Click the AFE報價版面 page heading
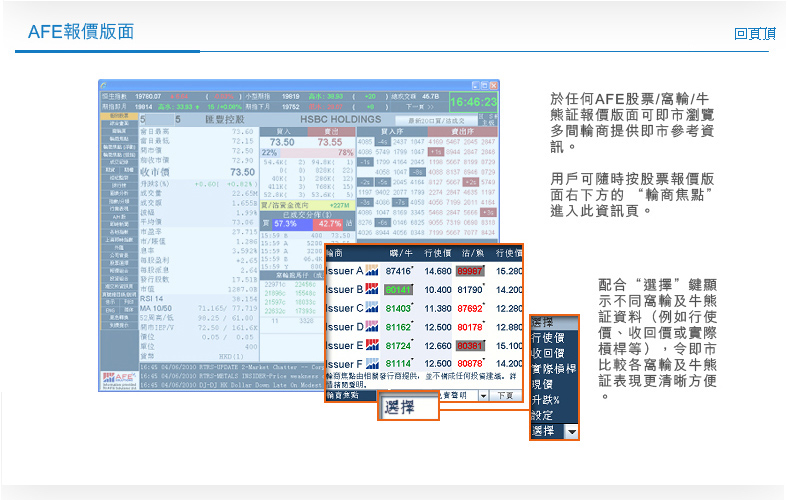 (81, 32)
